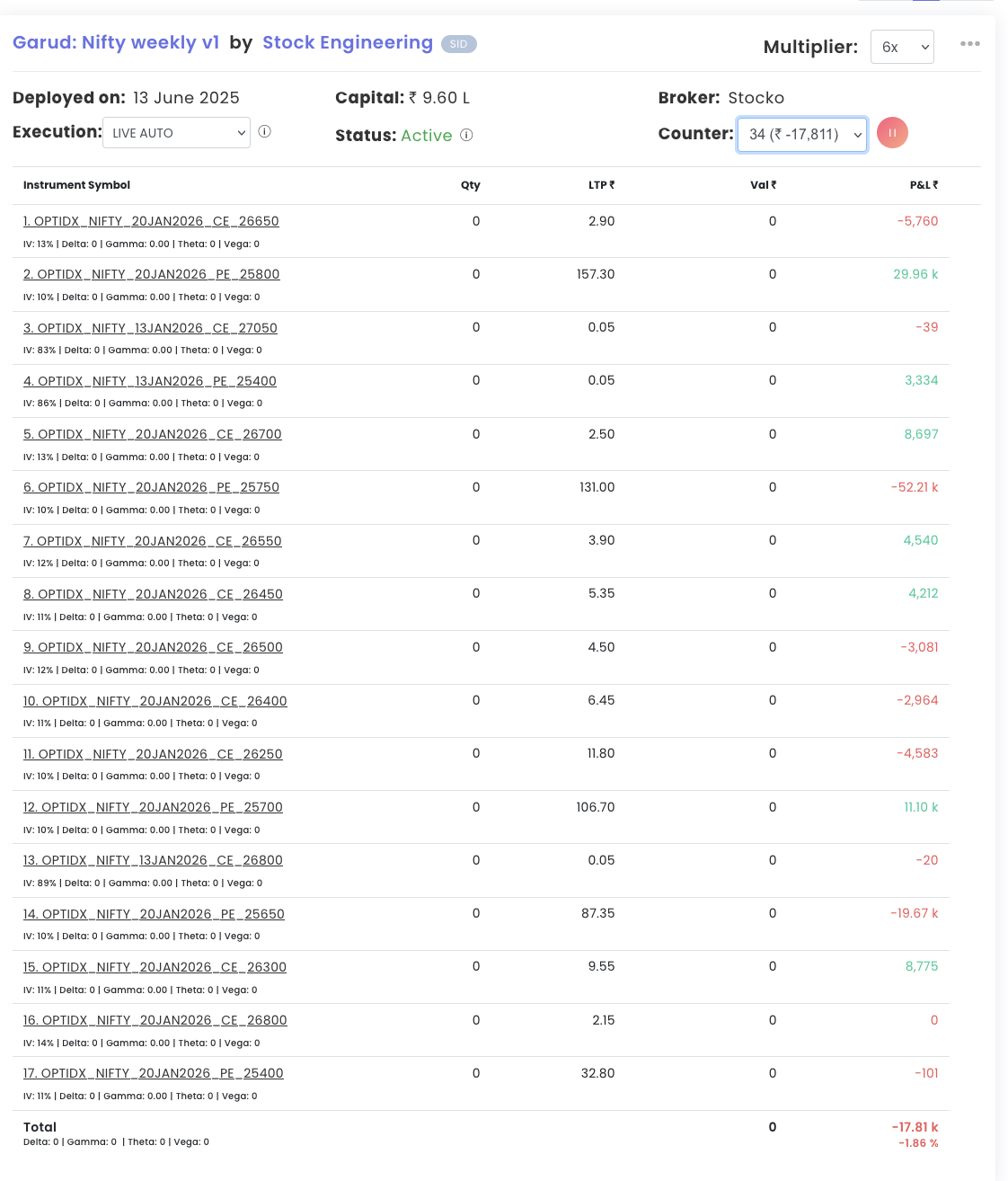Click the P&L column header
The width and height of the screenshot is (1008, 1181).
pyautogui.click(x=923, y=185)
